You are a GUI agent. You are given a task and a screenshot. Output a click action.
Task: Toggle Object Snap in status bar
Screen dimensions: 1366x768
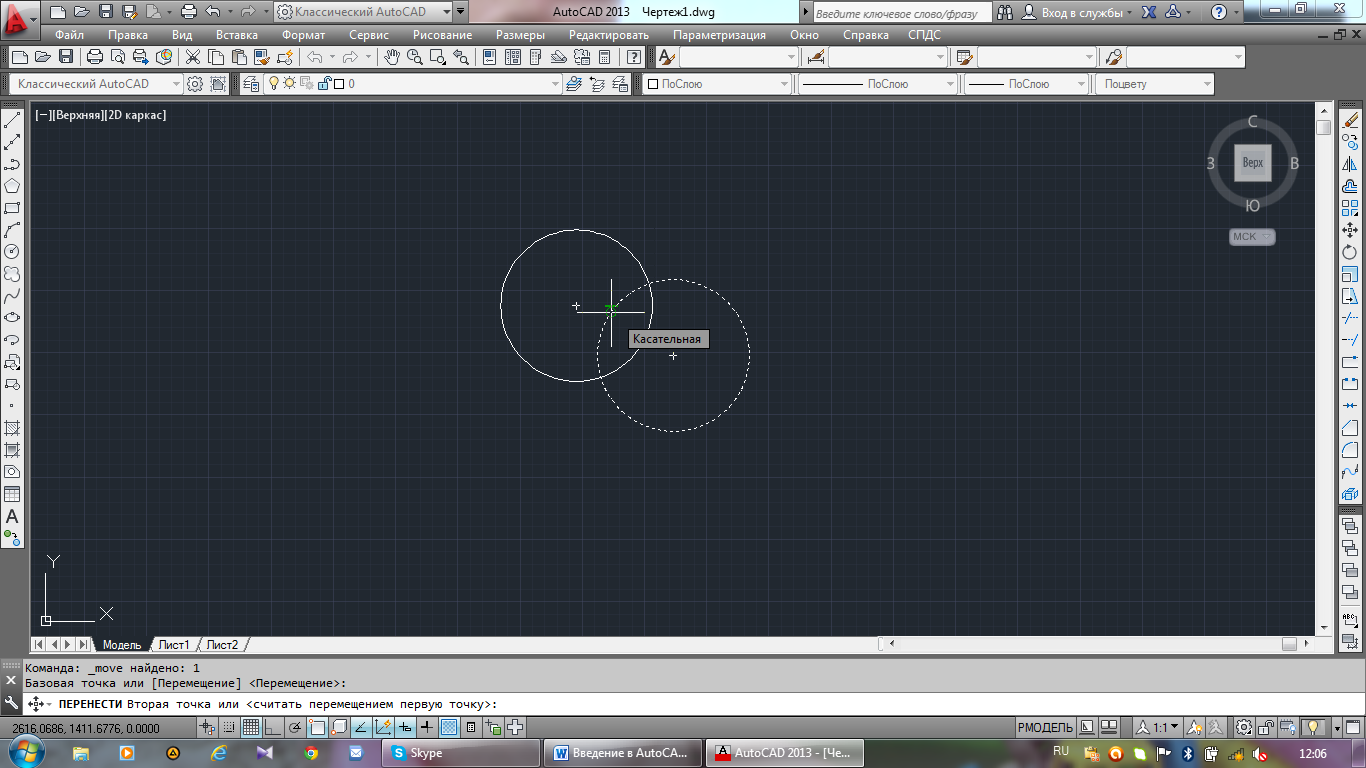(x=317, y=727)
